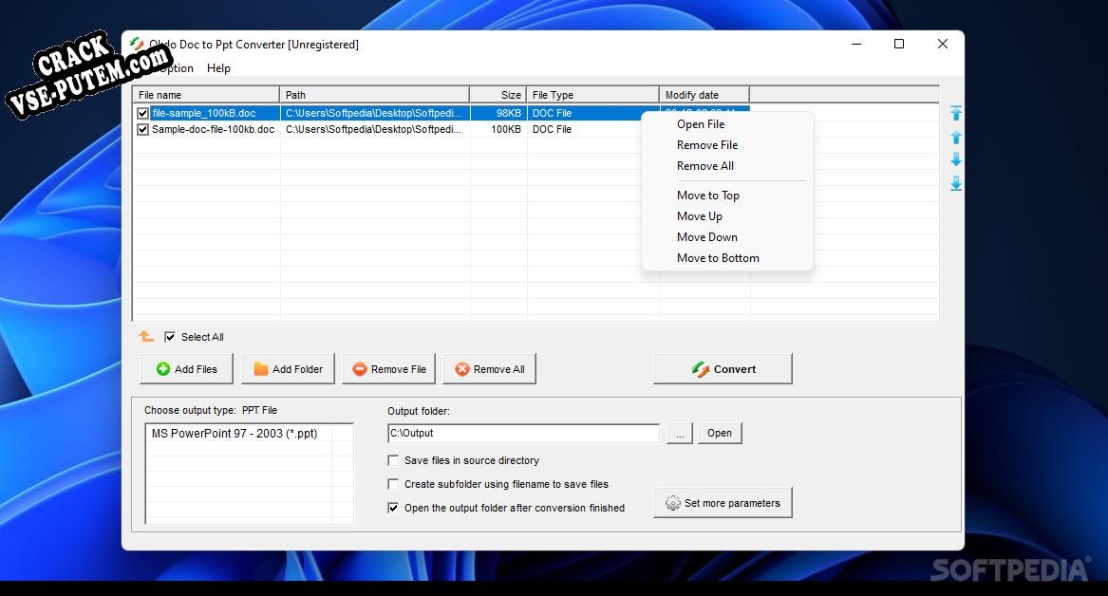Choose Move to Top in the context menu

708,195
